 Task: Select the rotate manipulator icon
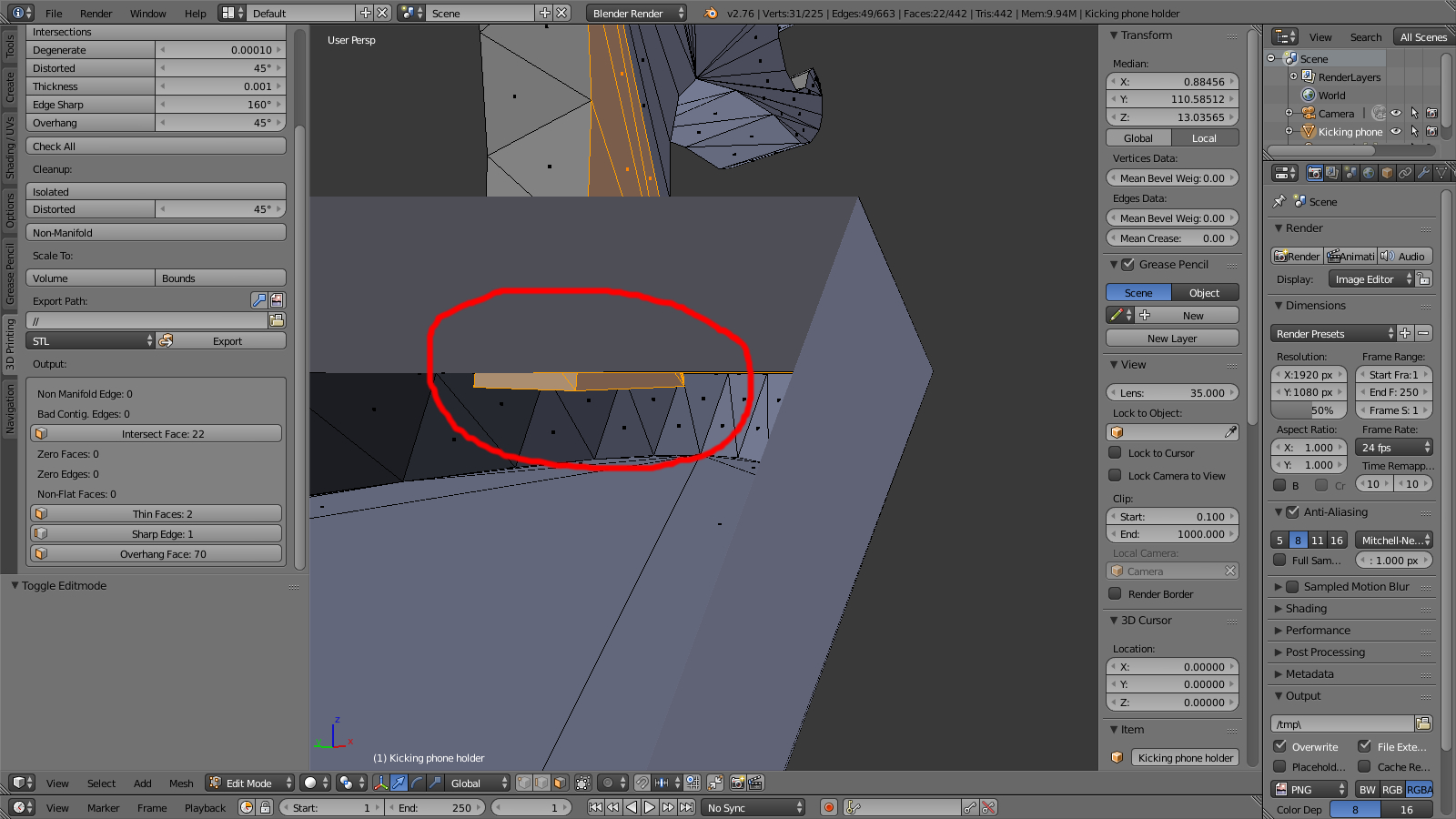pos(417,783)
